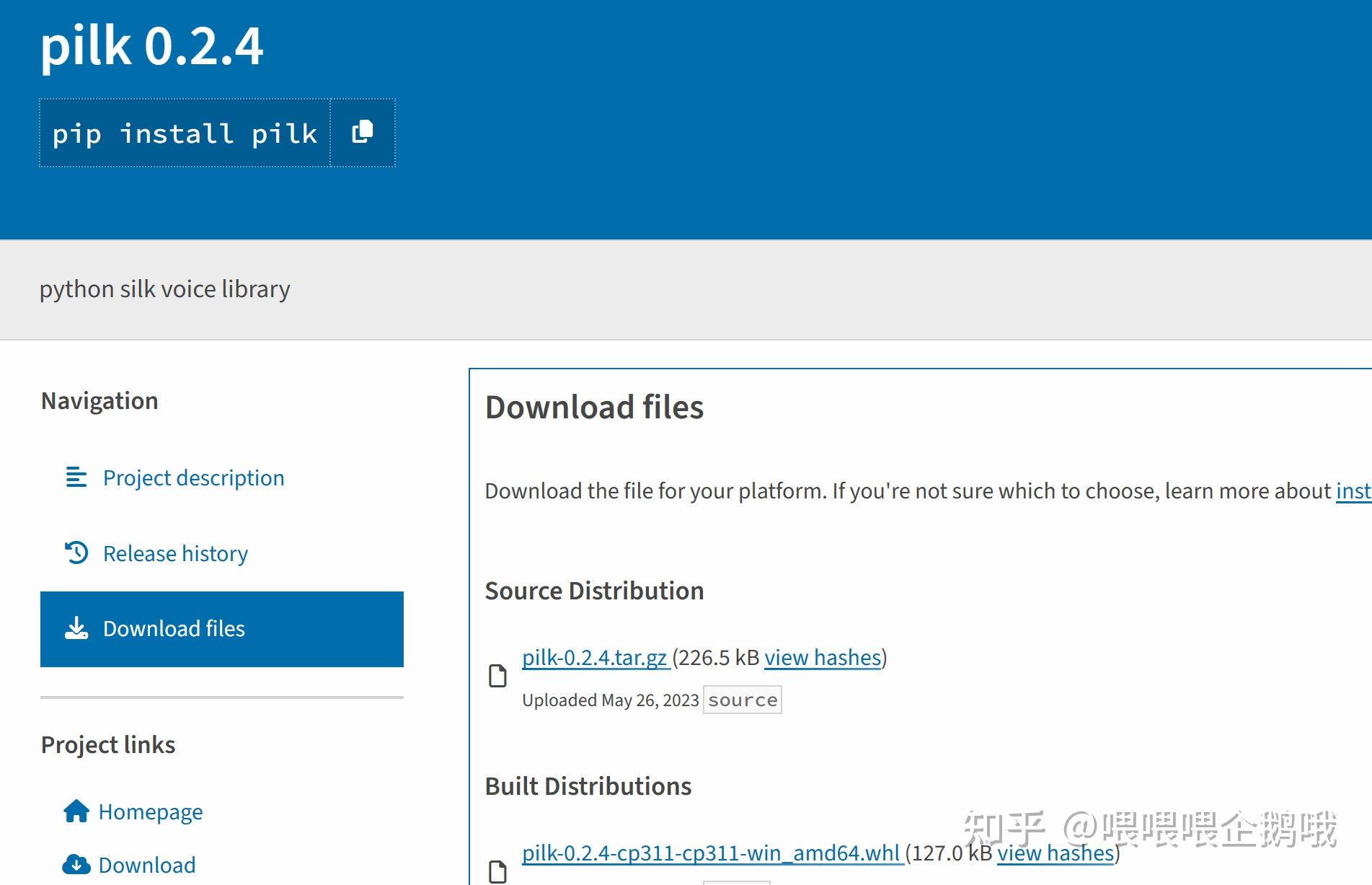Click file icon beside win_amd64 wheel
This screenshot has height=885, width=1372.
point(497,871)
